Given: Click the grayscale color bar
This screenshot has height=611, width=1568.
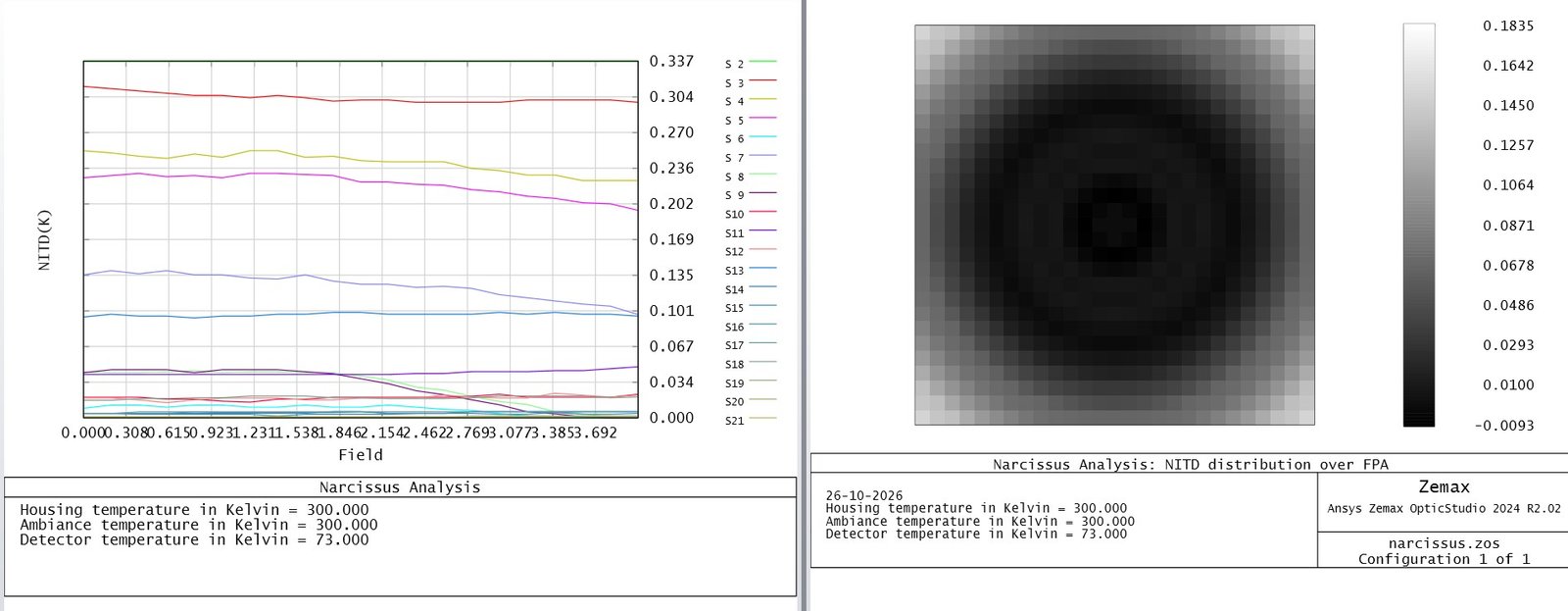Looking at the screenshot, I should pyautogui.click(x=1419, y=225).
